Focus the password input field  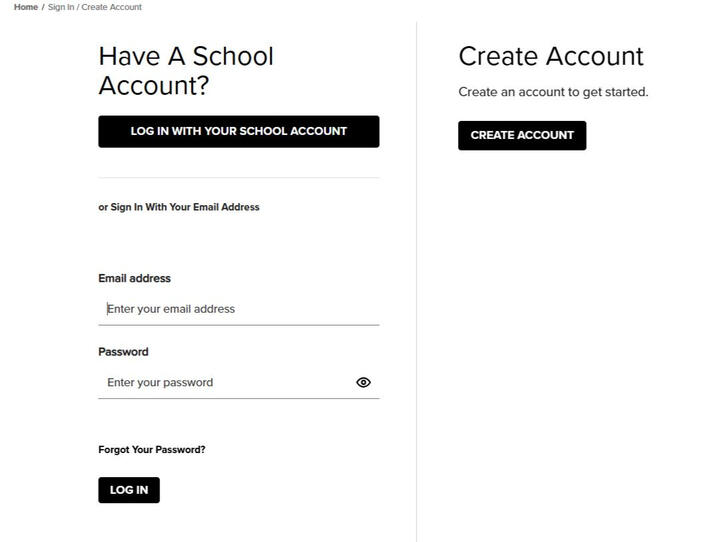tap(227, 382)
